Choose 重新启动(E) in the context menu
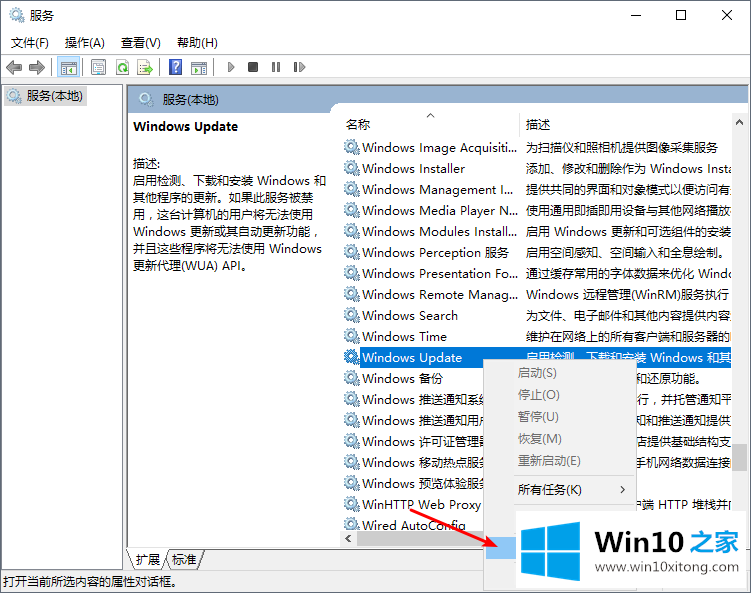The width and height of the screenshot is (751, 593). click(559, 461)
